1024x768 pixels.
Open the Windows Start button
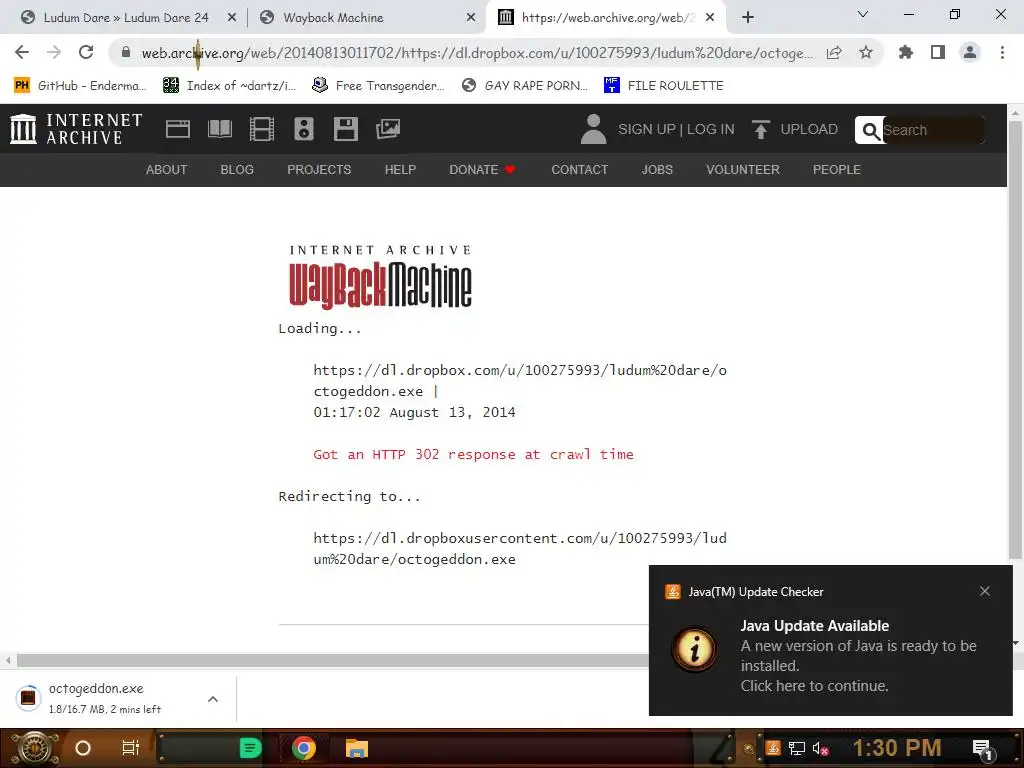tap(35, 748)
